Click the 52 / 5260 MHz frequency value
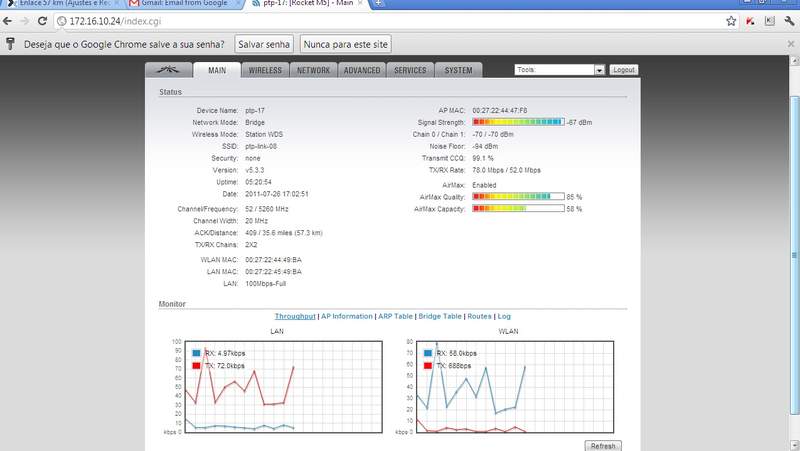This screenshot has width=800, height=451. coord(266,209)
